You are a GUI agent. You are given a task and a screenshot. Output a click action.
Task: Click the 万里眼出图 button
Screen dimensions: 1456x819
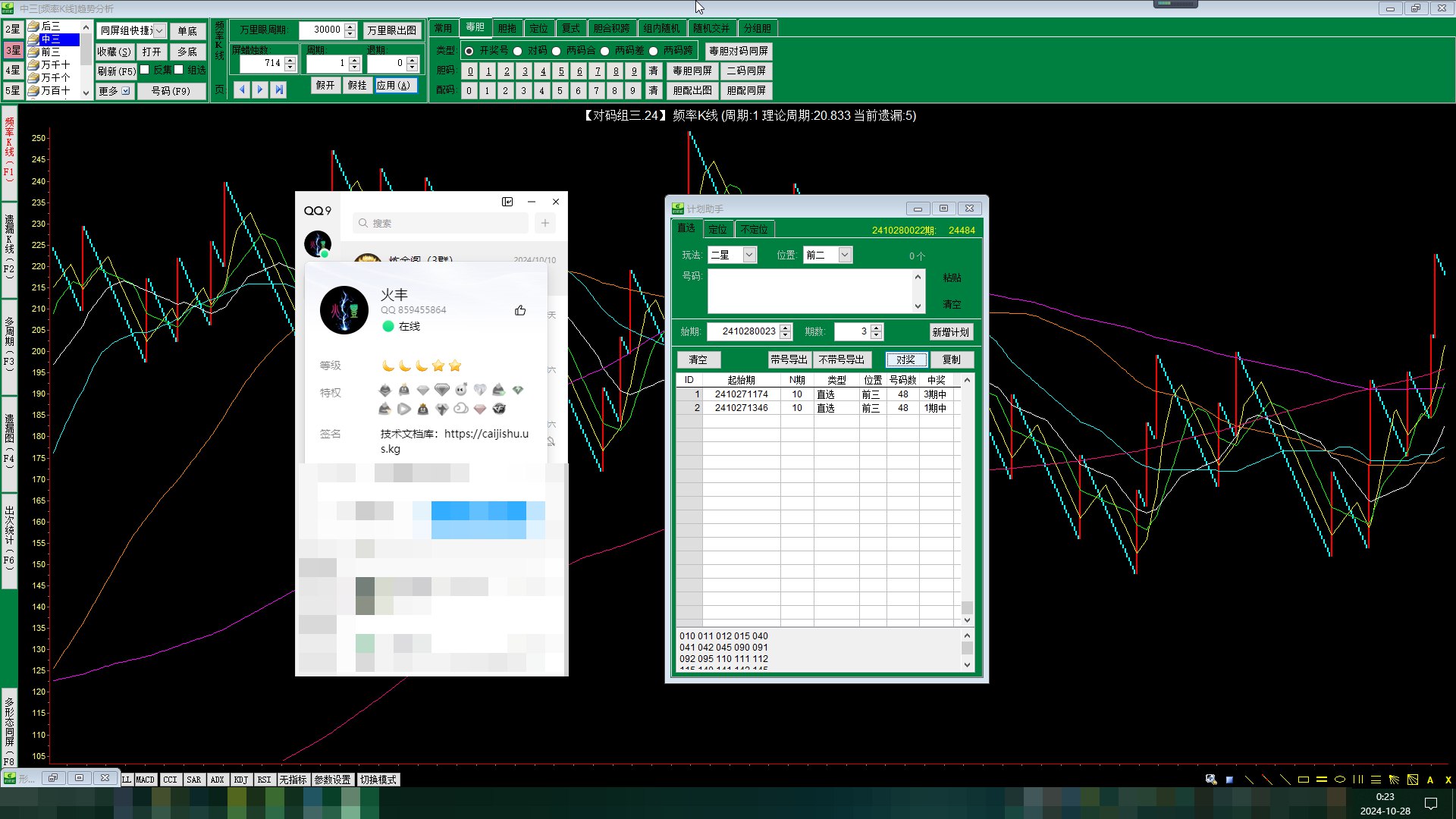[x=392, y=30]
